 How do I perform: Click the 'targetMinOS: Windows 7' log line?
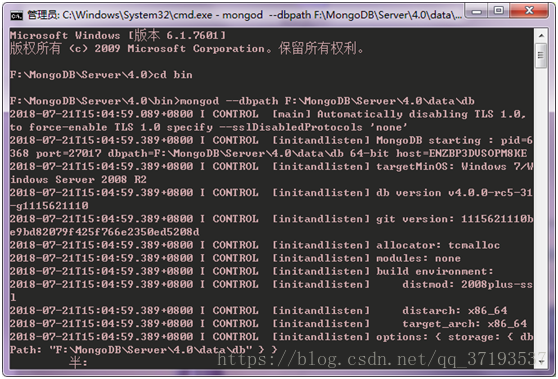pyautogui.click(x=271, y=167)
